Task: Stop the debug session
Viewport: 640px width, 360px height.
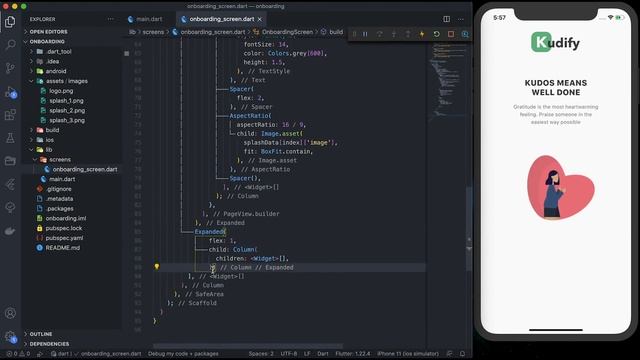Action: point(451,34)
